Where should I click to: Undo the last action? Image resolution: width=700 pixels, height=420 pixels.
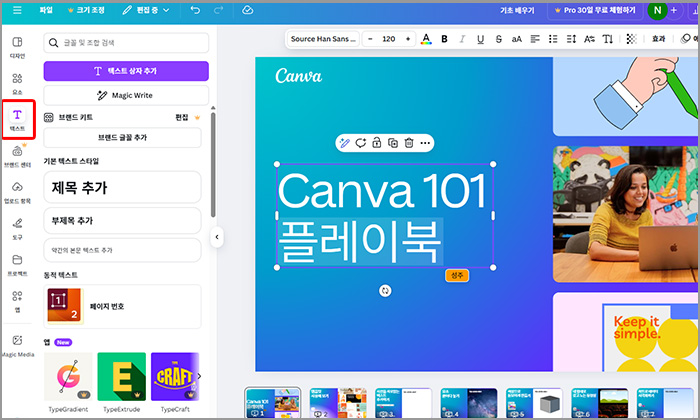pyautogui.click(x=195, y=10)
